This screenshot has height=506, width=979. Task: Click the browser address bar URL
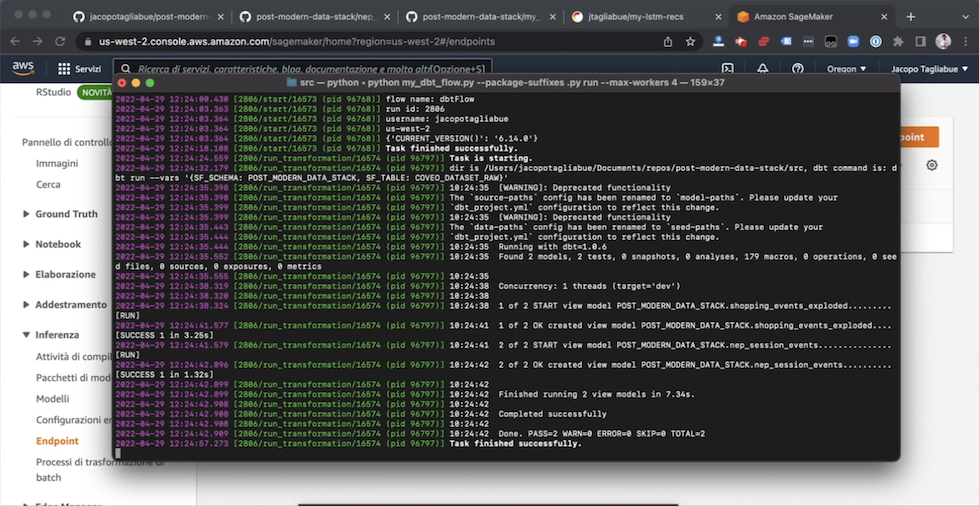297,41
